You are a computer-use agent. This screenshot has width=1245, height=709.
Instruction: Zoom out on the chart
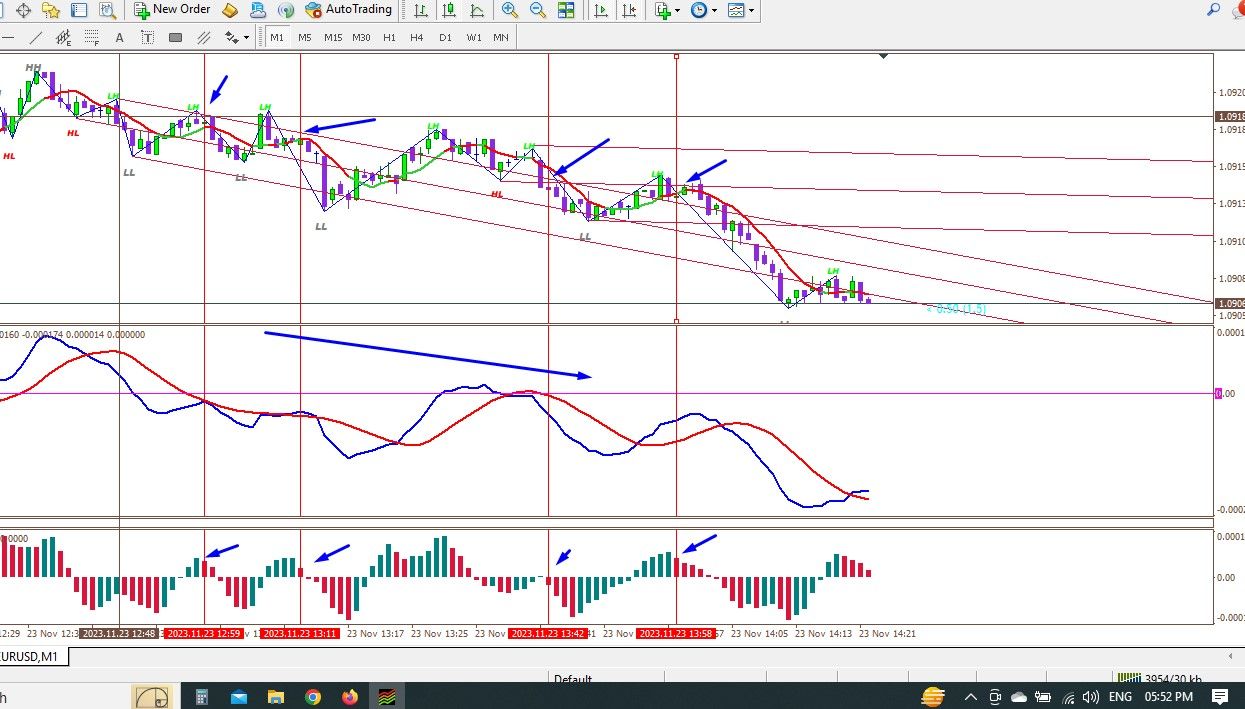(x=538, y=10)
